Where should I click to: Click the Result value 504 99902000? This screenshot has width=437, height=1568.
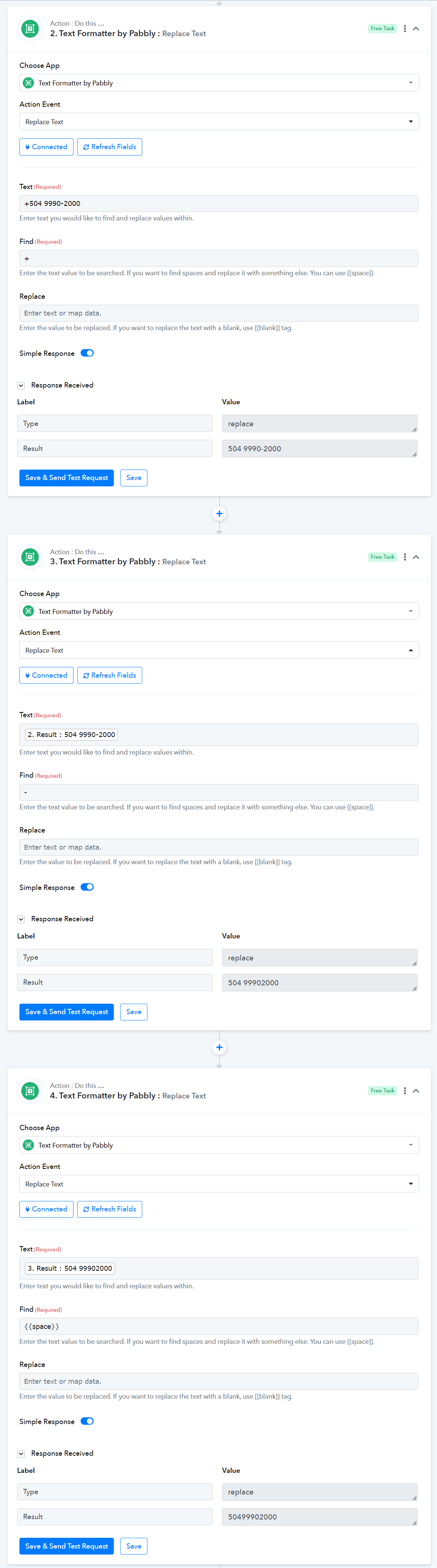(x=319, y=982)
